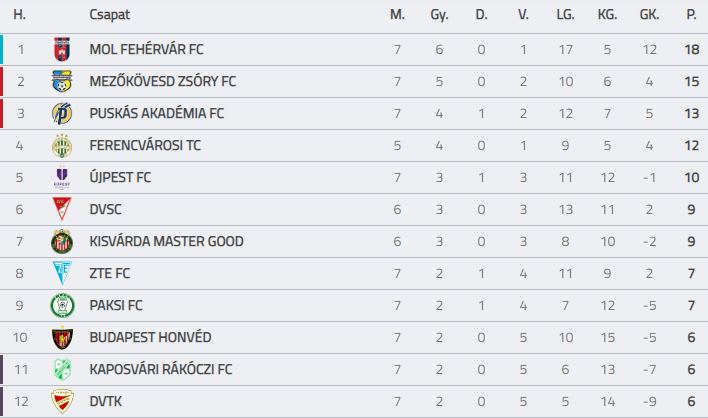Click the Paksi FC round green logo

[62, 306]
